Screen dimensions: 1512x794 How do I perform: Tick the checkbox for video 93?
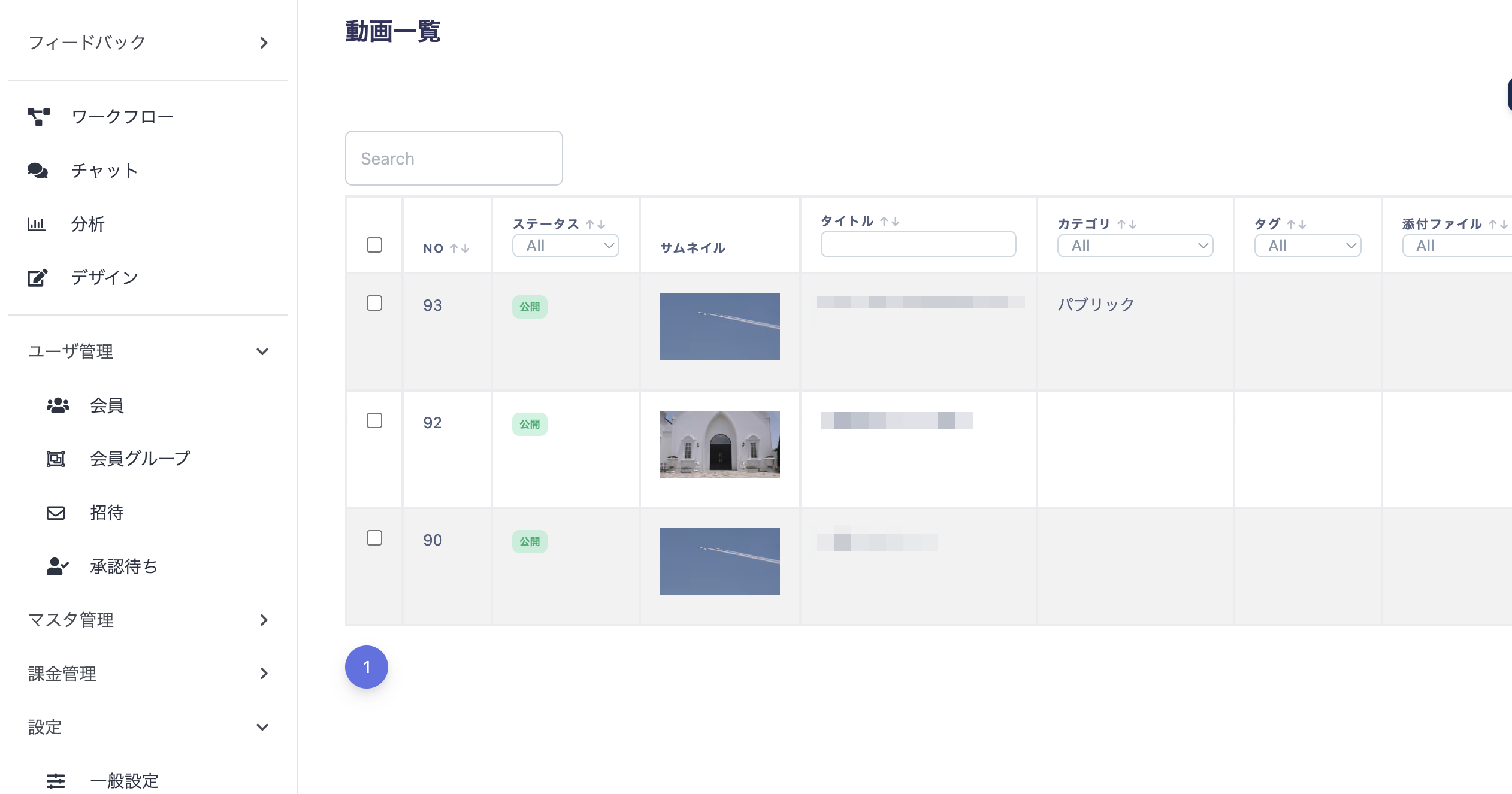tap(374, 304)
